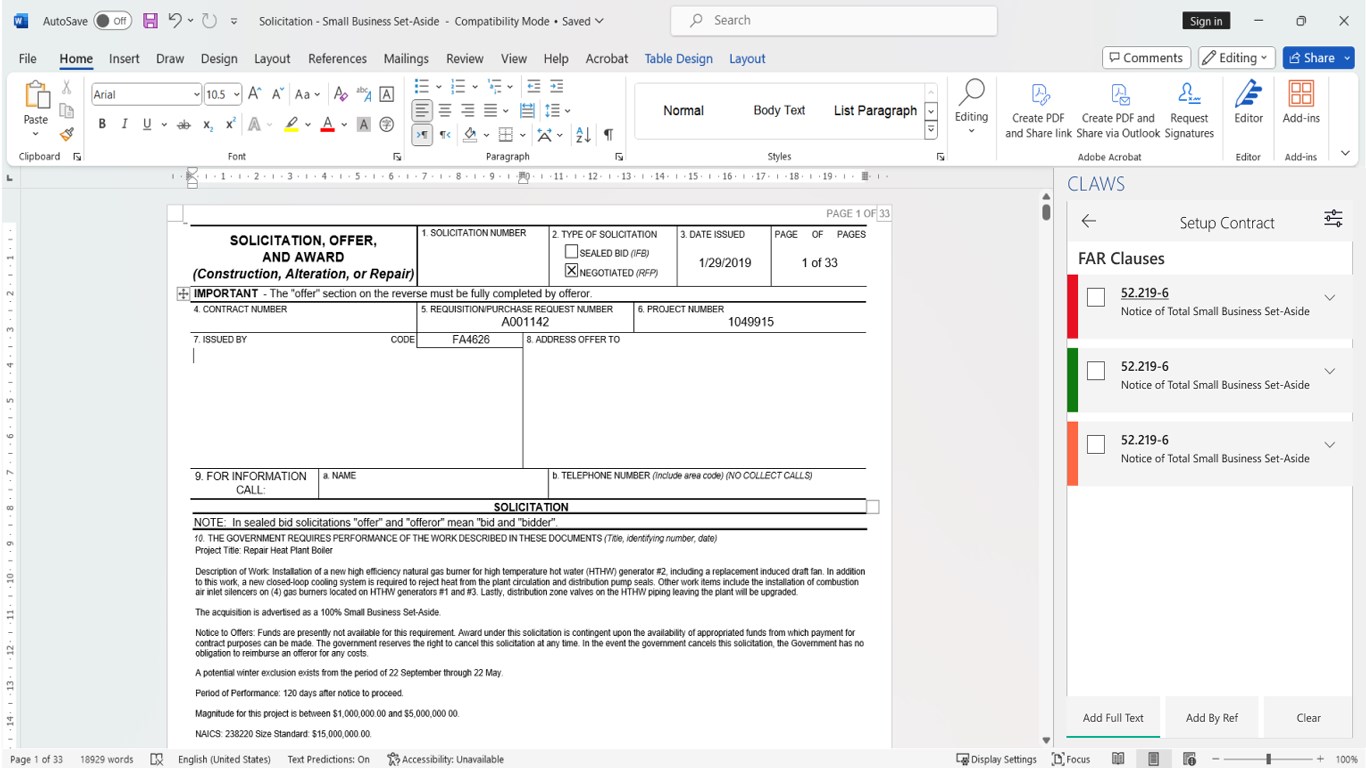1366x768 pixels.
Task: Click Create PDF and Share via Outlook
Action: 1118,110
